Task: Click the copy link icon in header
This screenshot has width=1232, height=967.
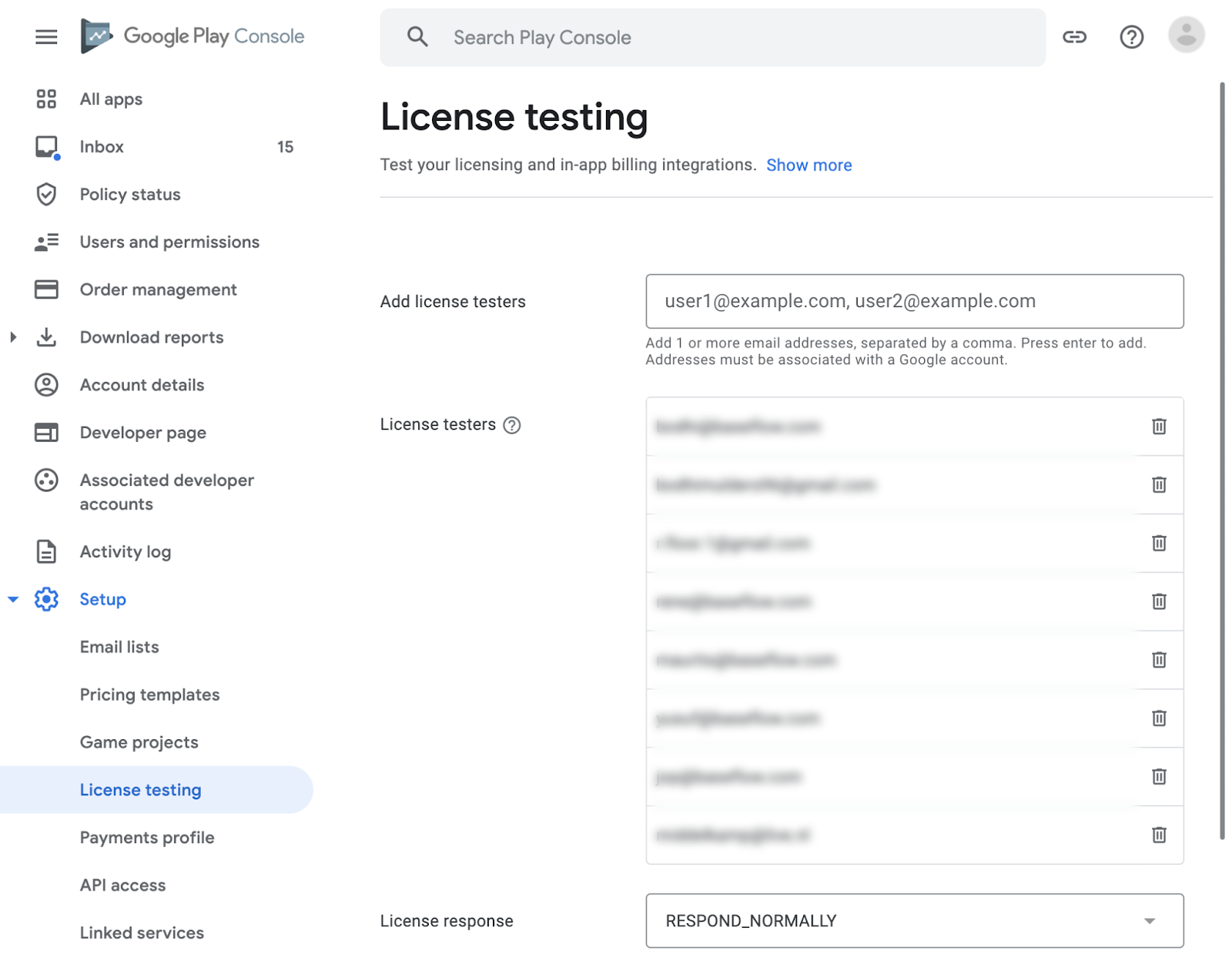Action: [x=1074, y=37]
